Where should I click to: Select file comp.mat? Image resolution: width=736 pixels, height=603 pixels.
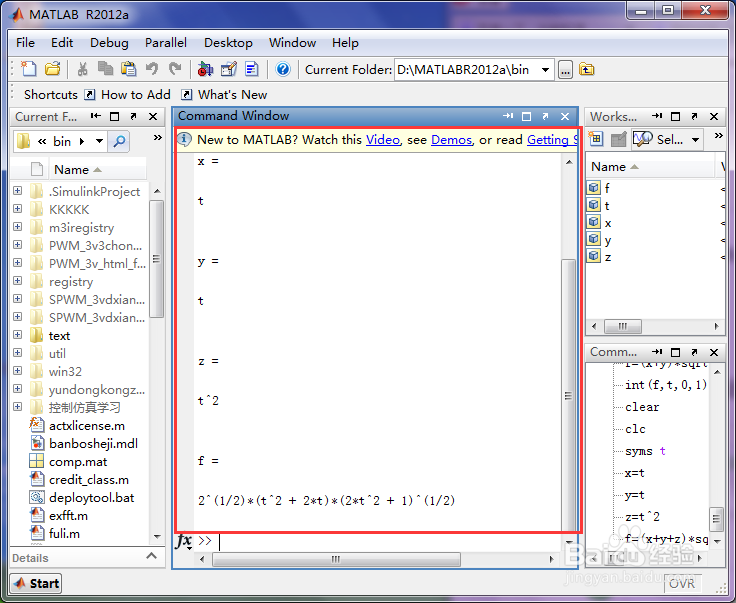click(x=78, y=462)
